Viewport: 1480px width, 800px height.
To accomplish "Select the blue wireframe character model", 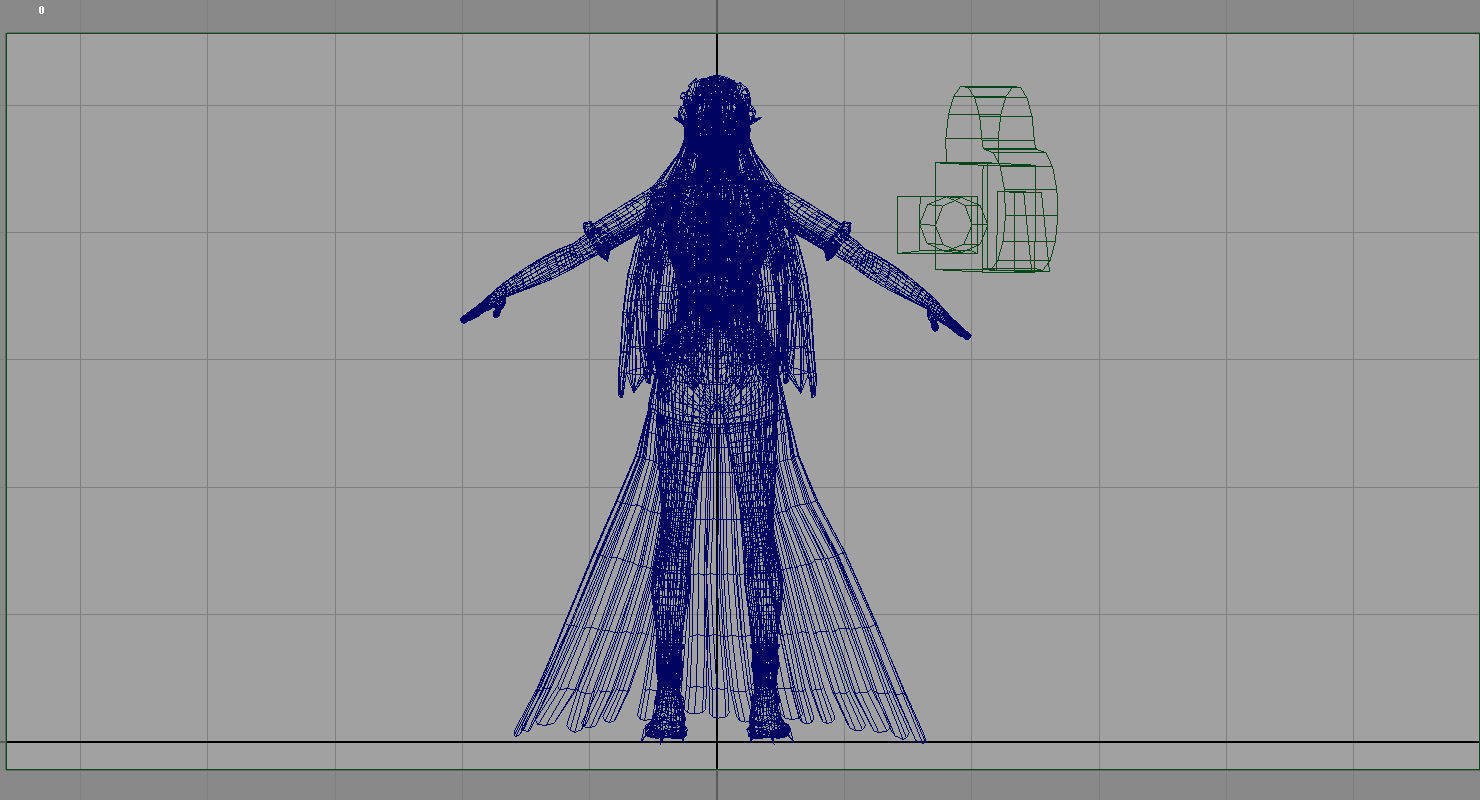I will [x=715, y=409].
